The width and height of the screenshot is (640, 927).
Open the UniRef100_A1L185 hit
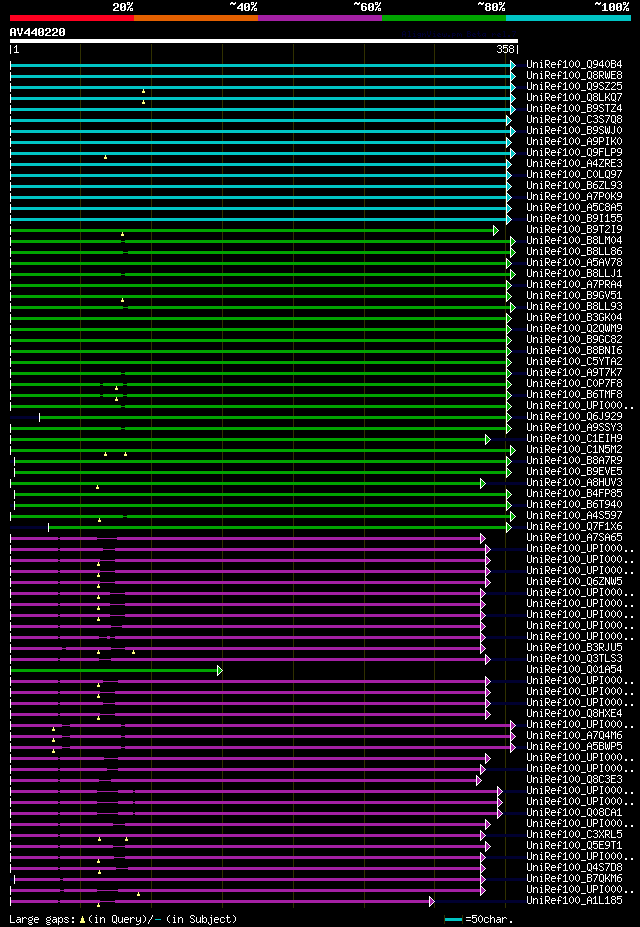(574, 902)
